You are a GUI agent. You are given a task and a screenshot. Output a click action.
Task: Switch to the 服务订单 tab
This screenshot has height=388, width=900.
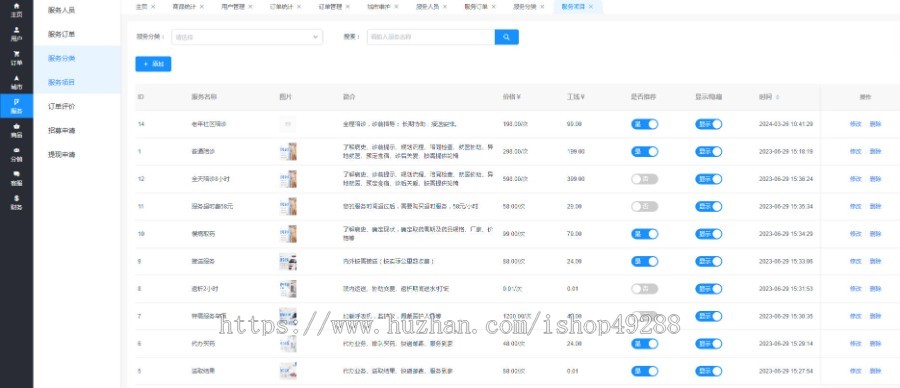[476, 7]
